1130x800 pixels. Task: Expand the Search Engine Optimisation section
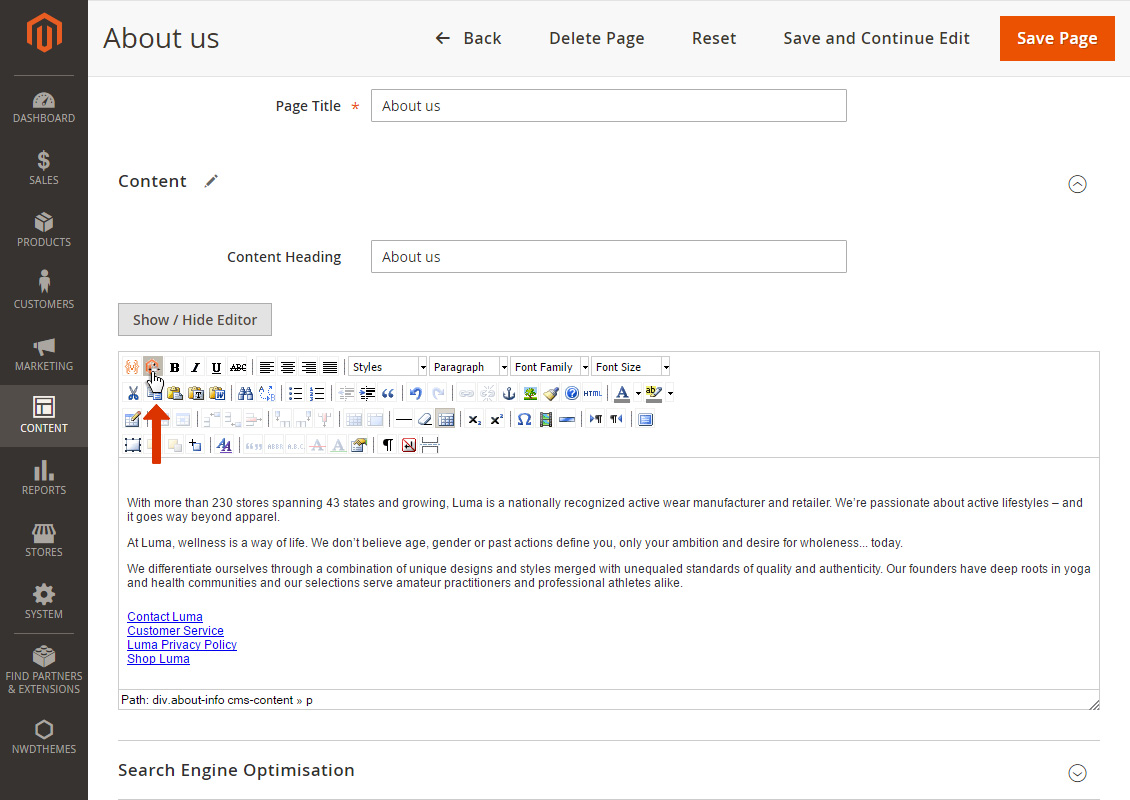click(x=1077, y=773)
